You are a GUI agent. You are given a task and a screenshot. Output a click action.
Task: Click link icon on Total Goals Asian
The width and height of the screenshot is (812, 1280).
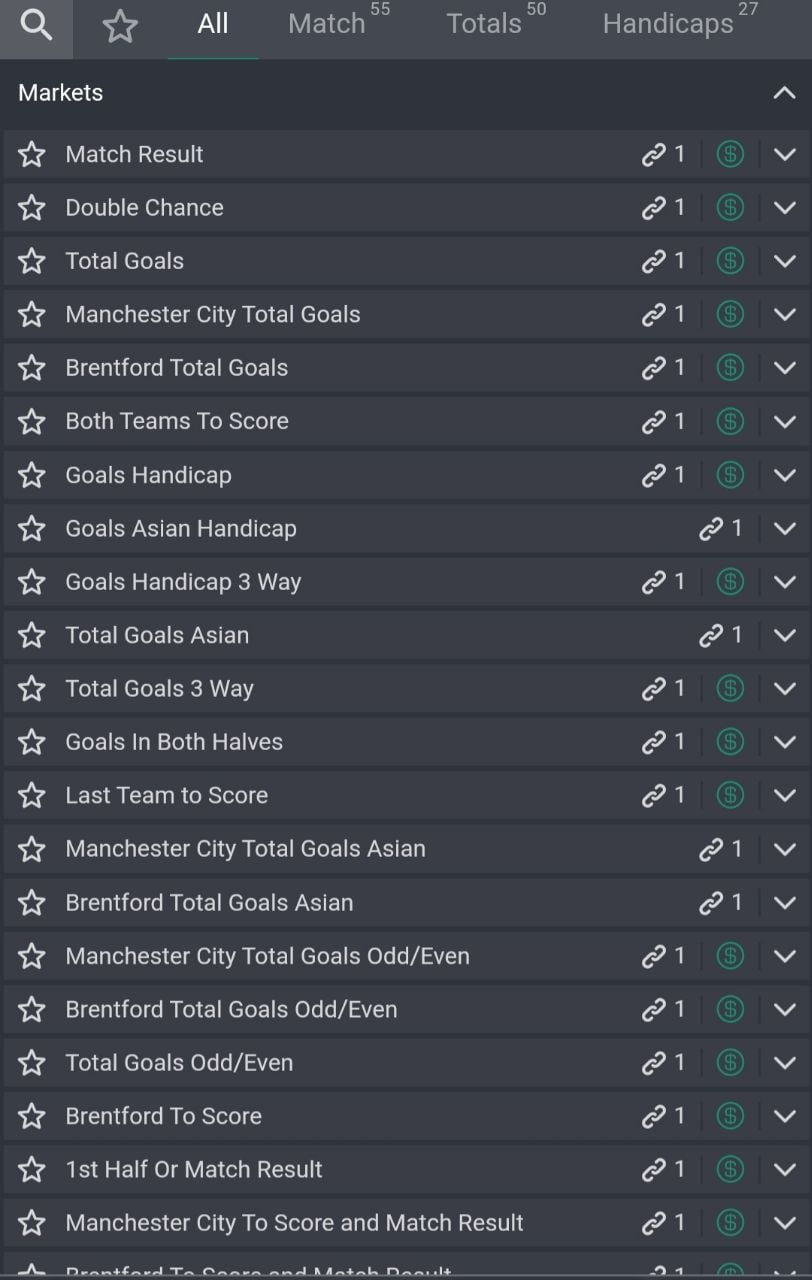point(711,635)
